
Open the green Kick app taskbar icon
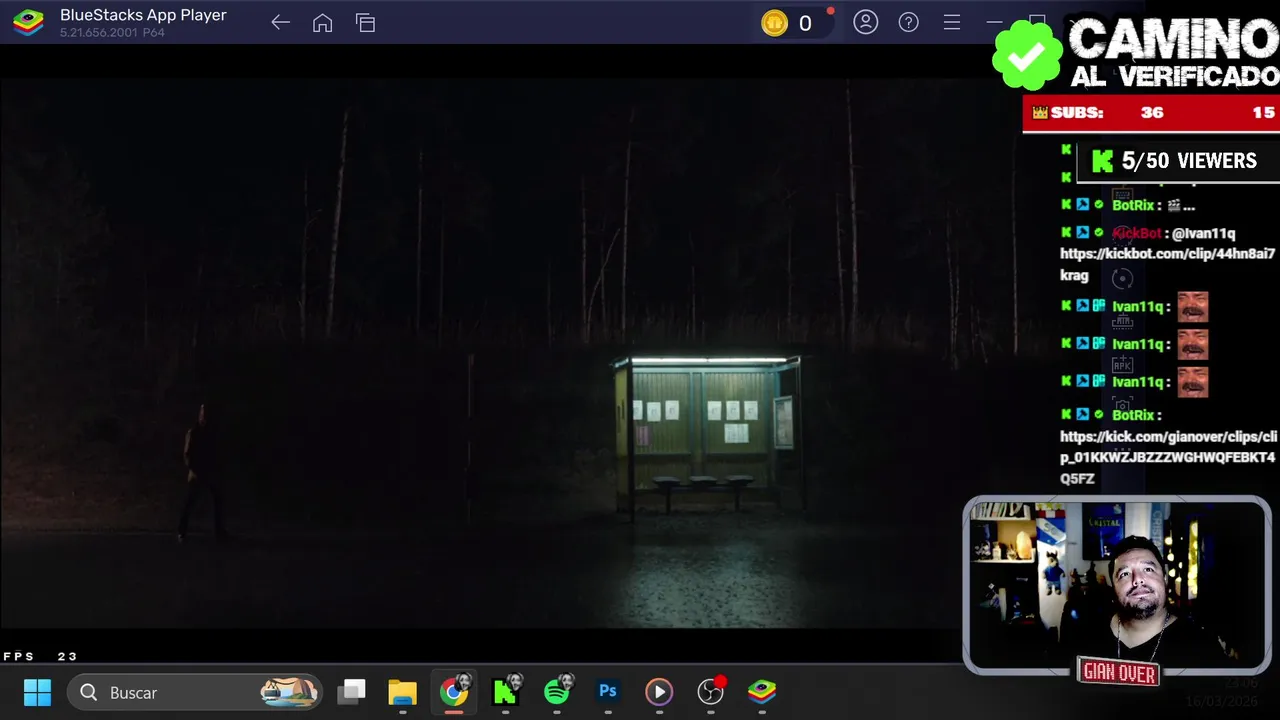[506, 692]
